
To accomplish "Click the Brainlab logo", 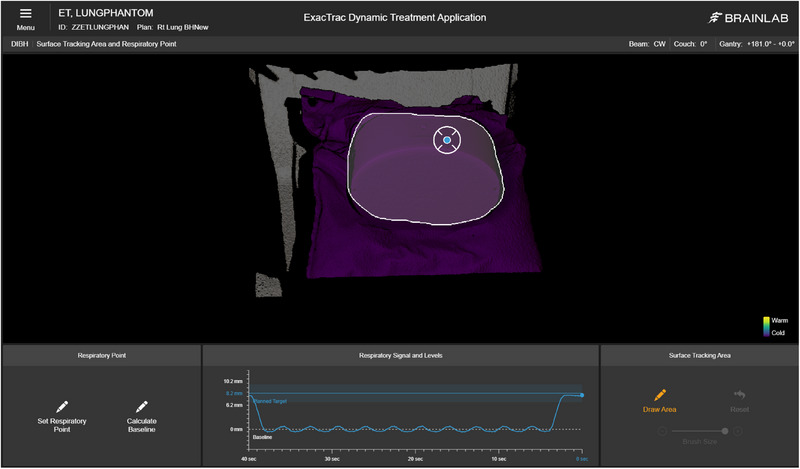I will tap(750, 18).
